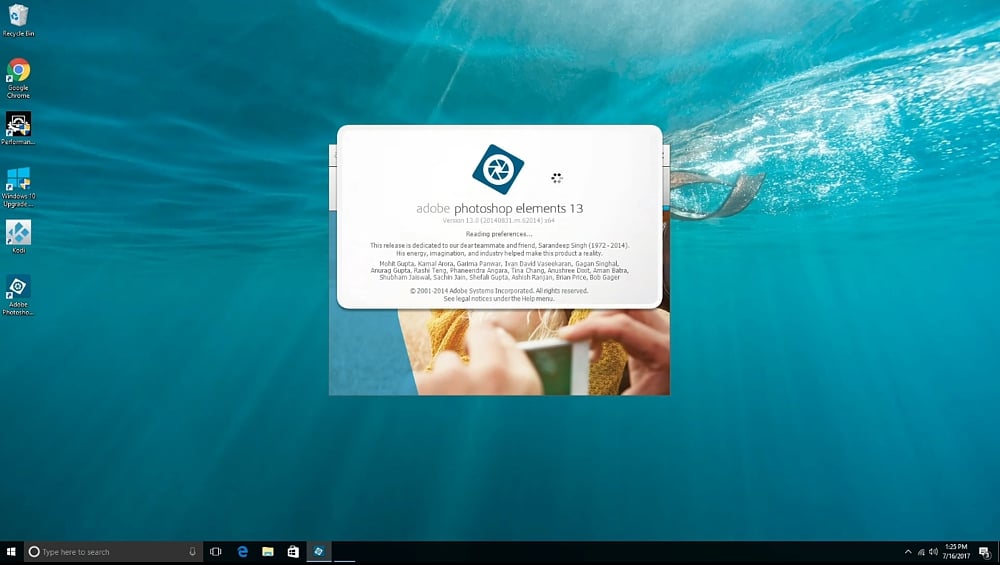The image size is (1000, 565).
Task: Select the Kodi desktop shortcut
Action: click(x=18, y=237)
